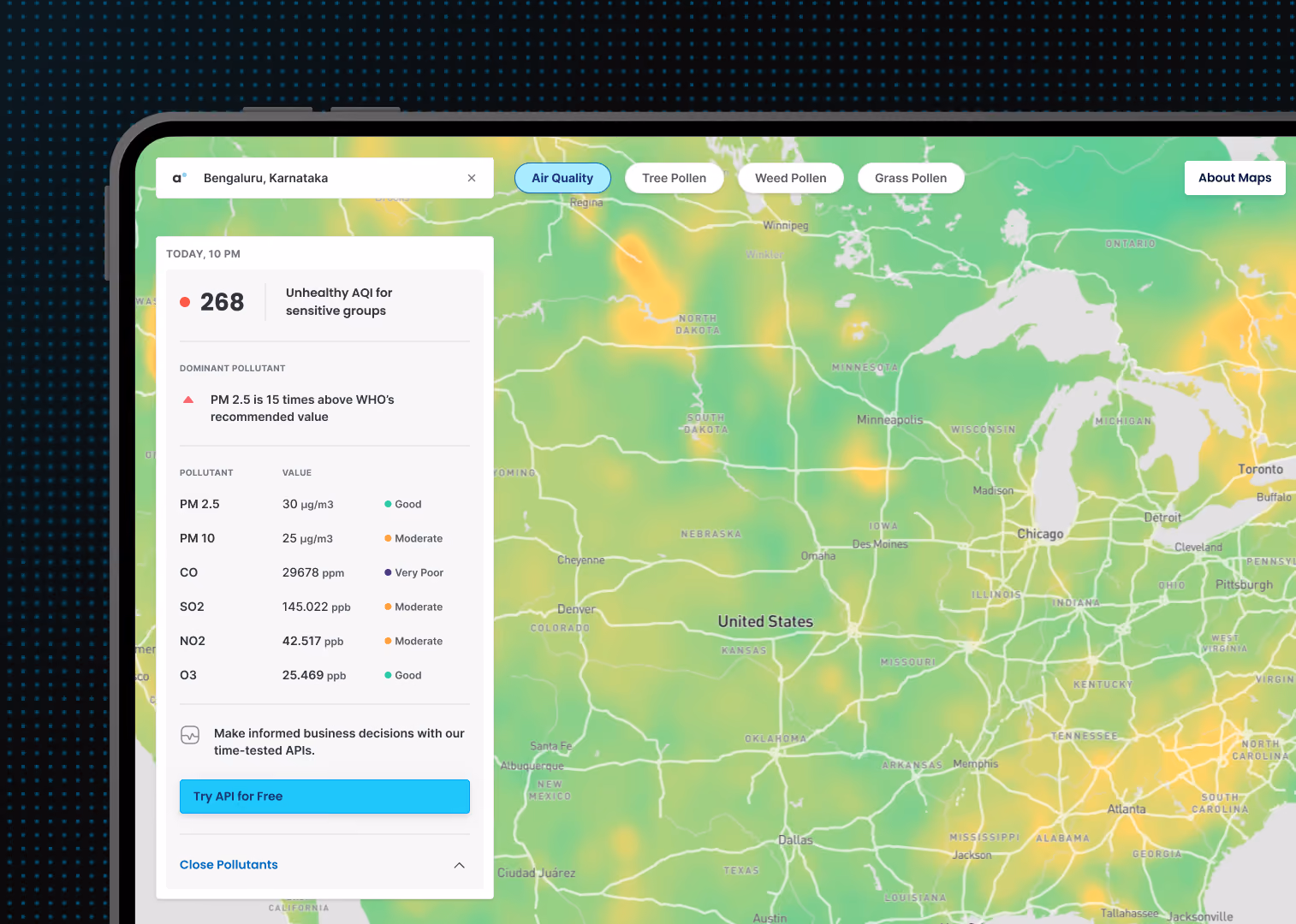Click the 25 µg/m3 PM 10 value
The image size is (1296, 924).
pos(307,538)
